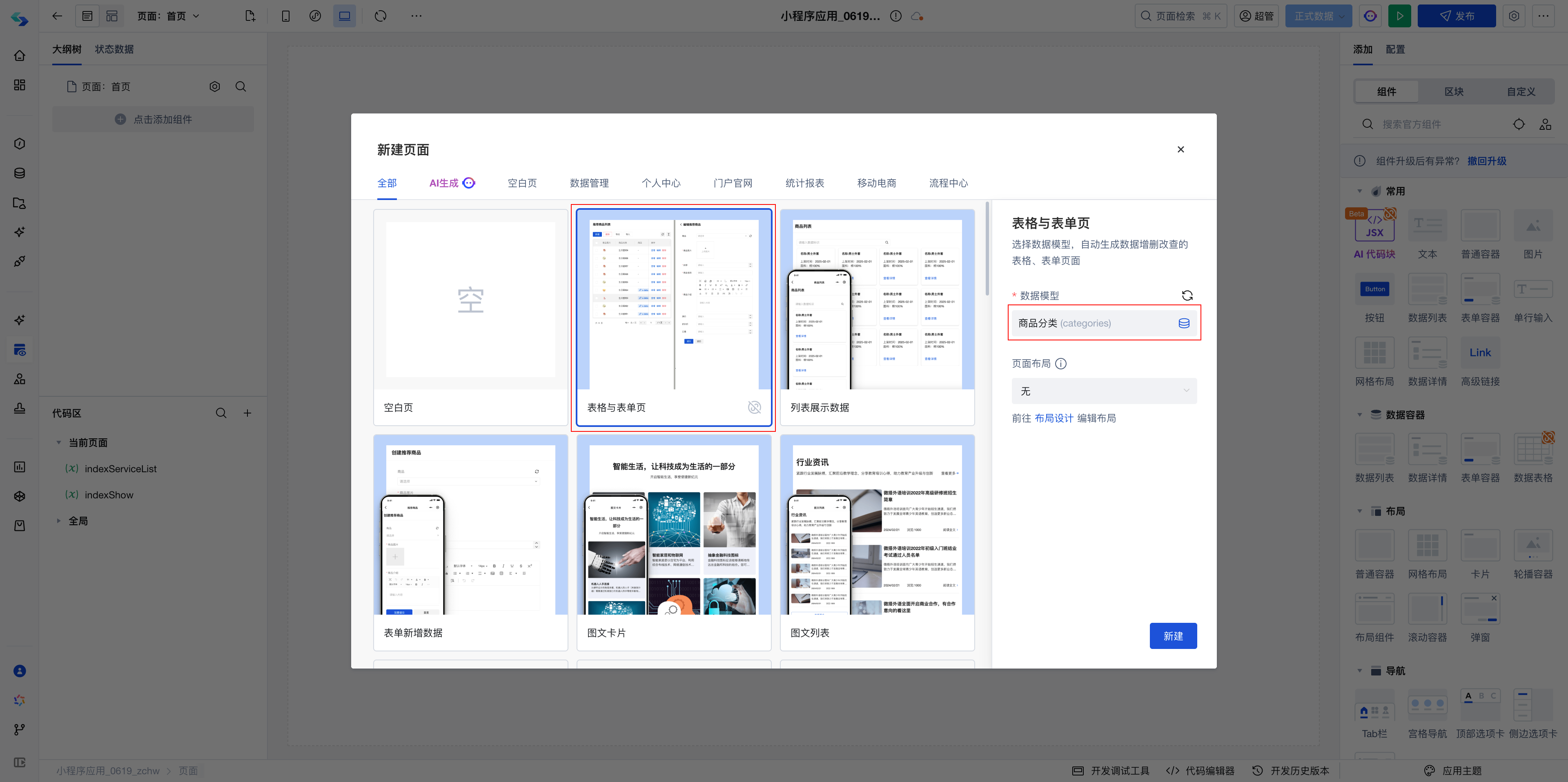Click the refresh icon in top toolbar
Image resolution: width=1568 pixels, height=782 pixels.
[x=381, y=16]
